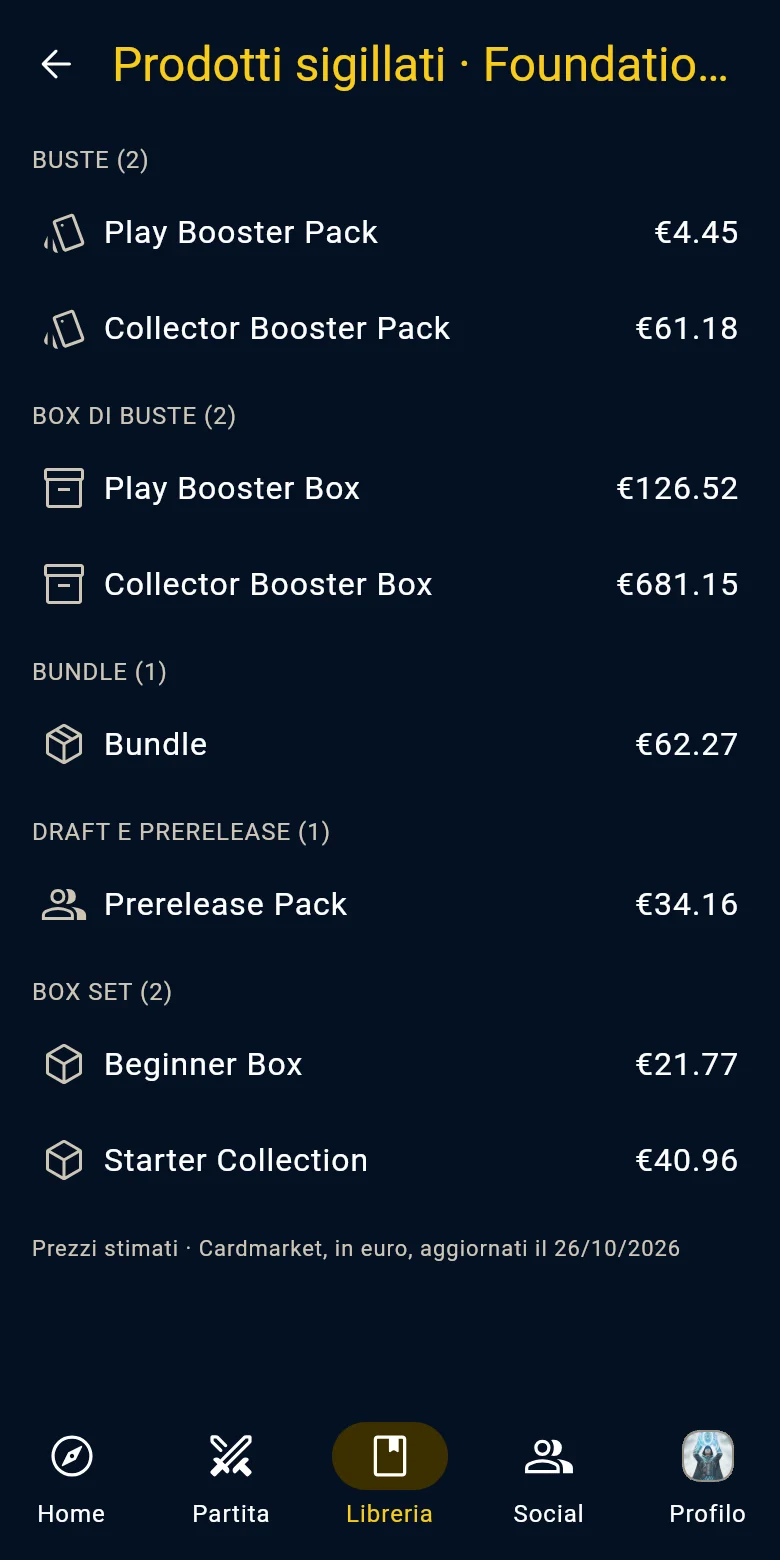View the Bundle price €62.27
The height and width of the screenshot is (1560, 780).
pos(687,745)
